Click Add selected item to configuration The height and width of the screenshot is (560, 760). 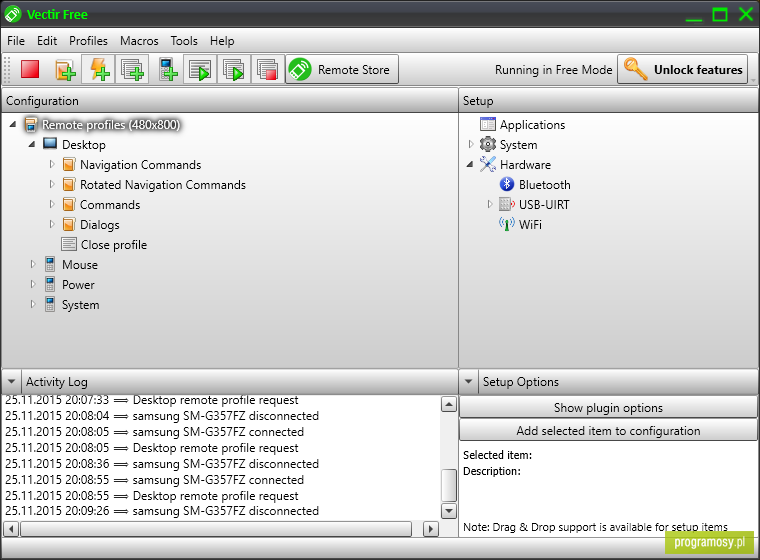(608, 431)
